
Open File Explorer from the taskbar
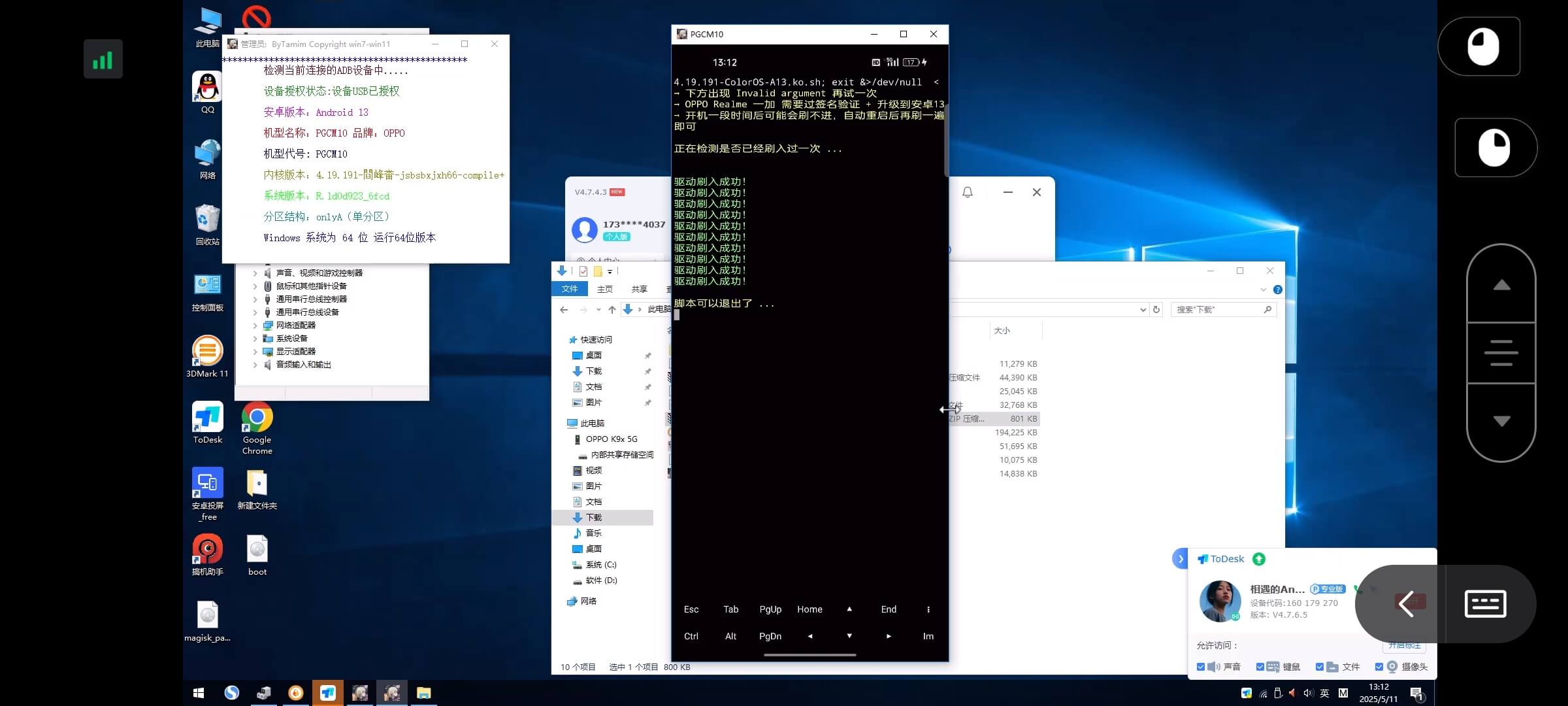(423, 693)
